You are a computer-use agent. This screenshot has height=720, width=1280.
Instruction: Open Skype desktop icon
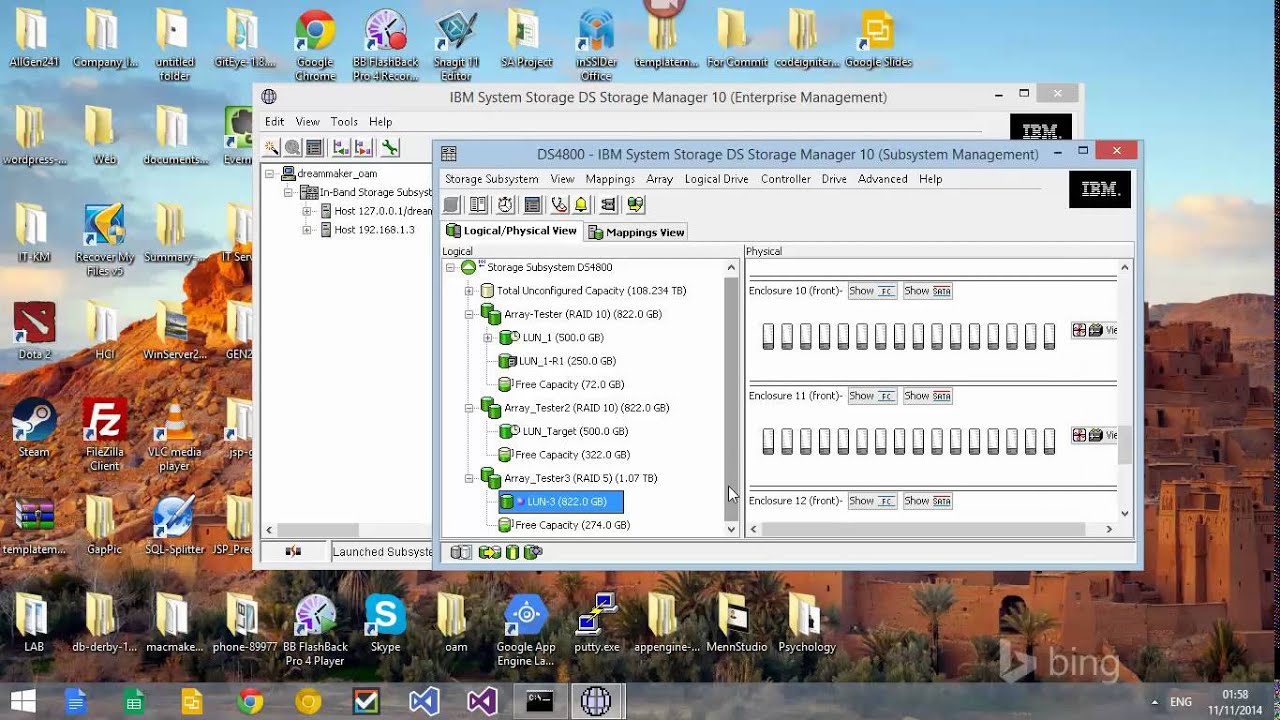385,623
